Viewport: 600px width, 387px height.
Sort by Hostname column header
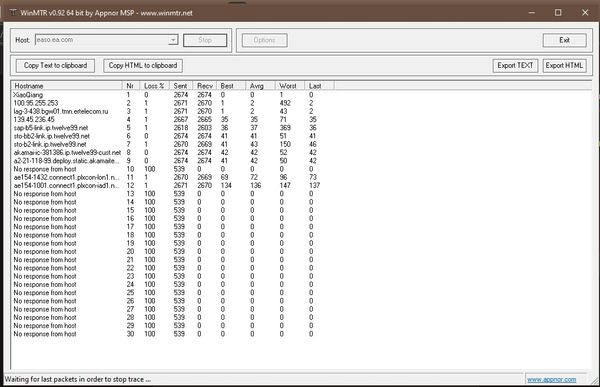tap(66, 86)
